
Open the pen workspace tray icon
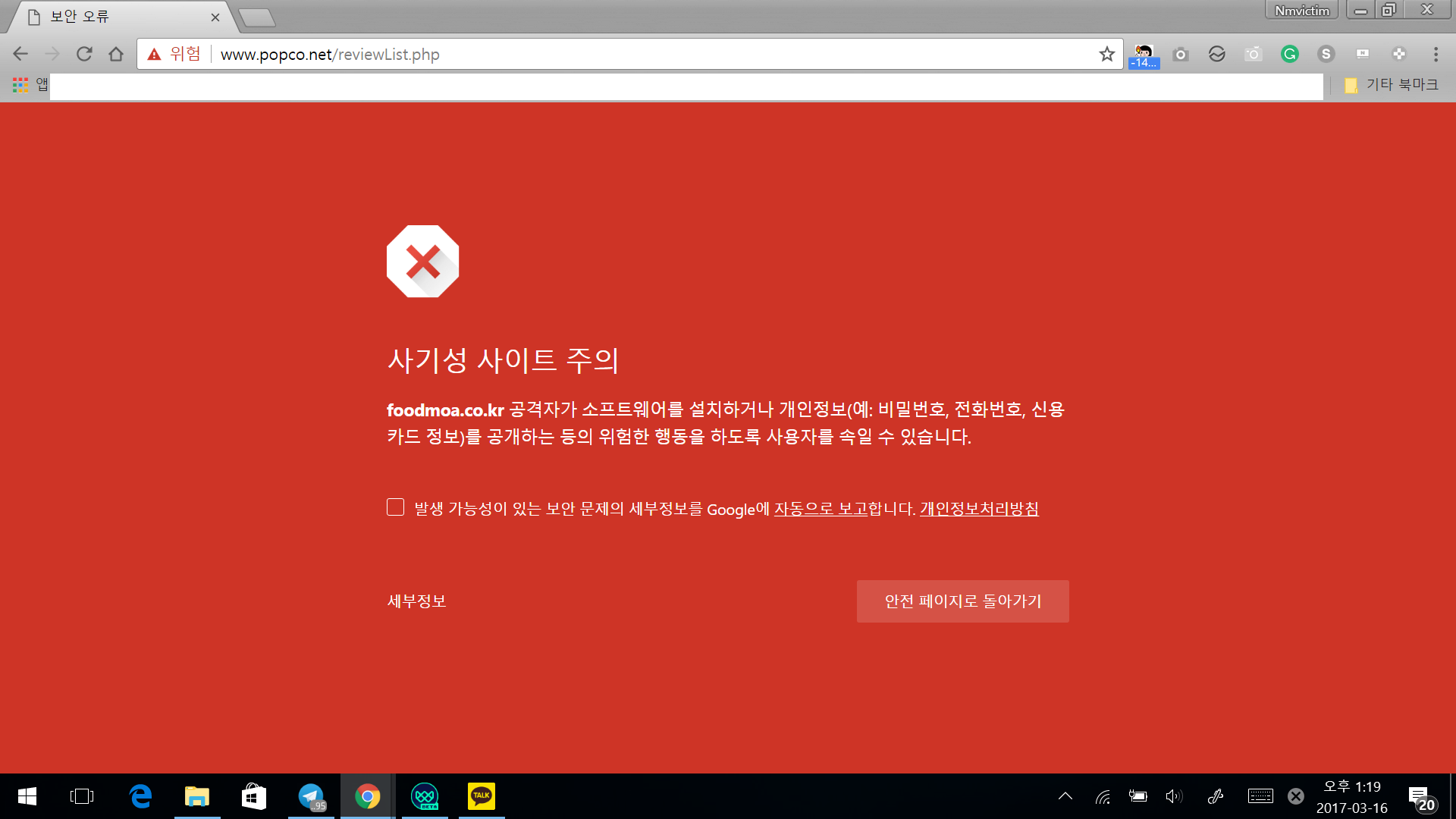click(1216, 796)
